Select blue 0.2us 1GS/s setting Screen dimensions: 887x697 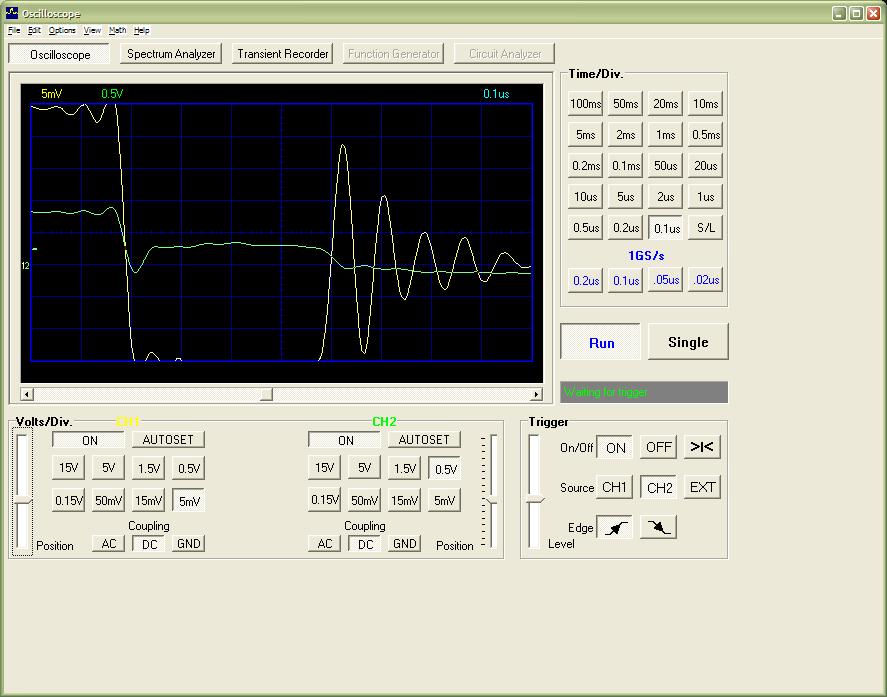pyautogui.click(x=585, y=281)
